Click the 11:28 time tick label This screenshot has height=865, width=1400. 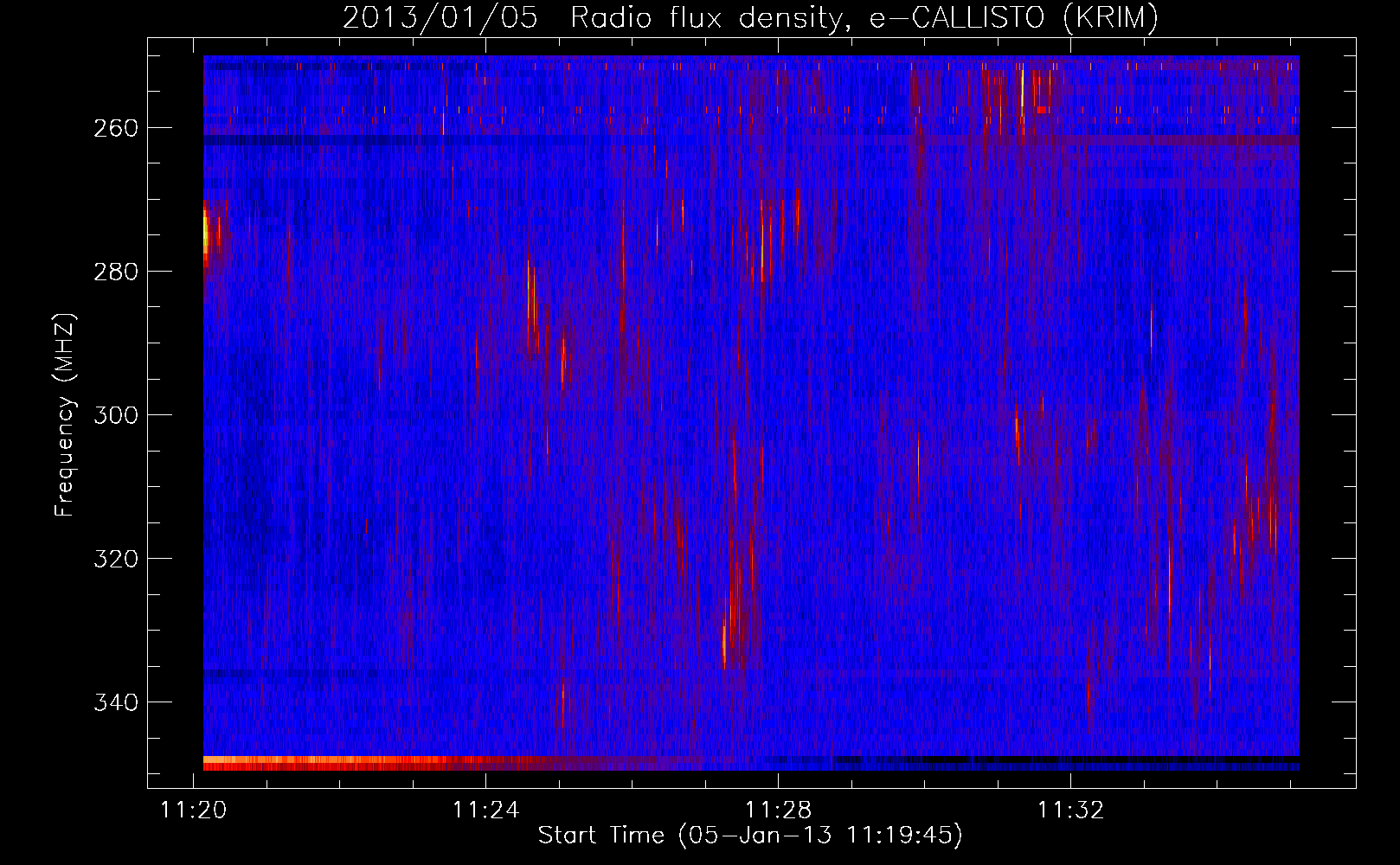click(779, 810)
